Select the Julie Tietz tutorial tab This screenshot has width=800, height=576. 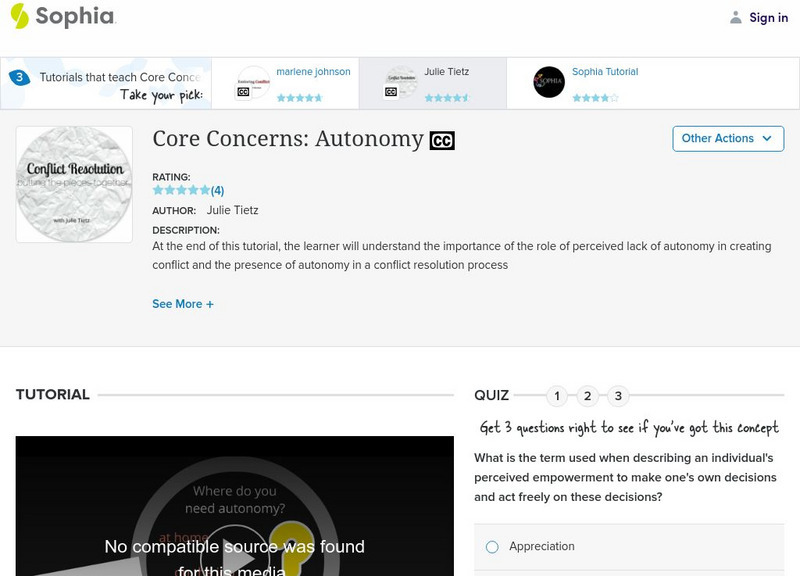[433, 83]
